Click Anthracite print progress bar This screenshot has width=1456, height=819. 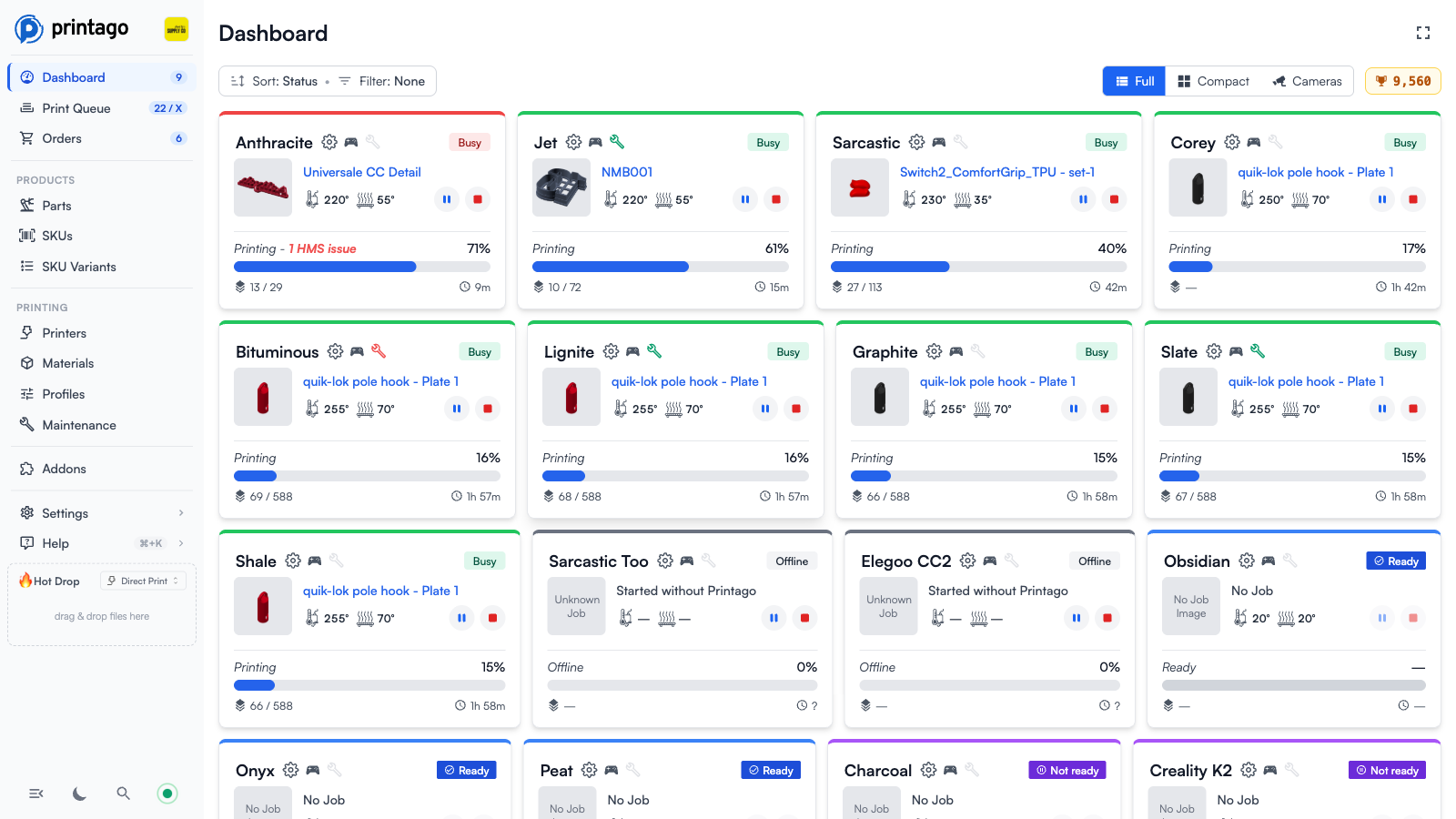pyautogui.click(x=362, y=267)
